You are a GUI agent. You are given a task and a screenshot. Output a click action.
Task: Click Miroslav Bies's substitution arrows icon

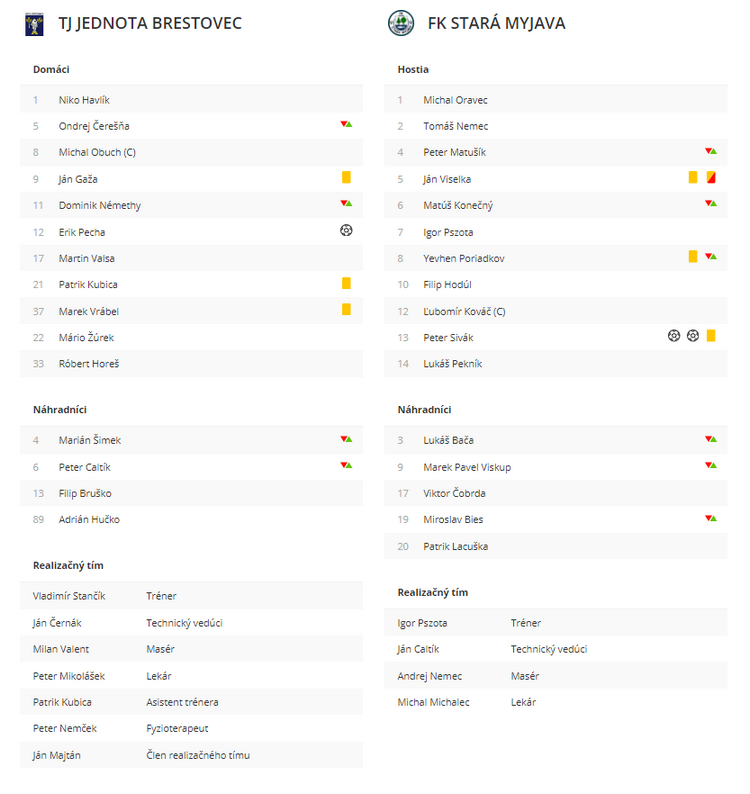click(711, 518)
